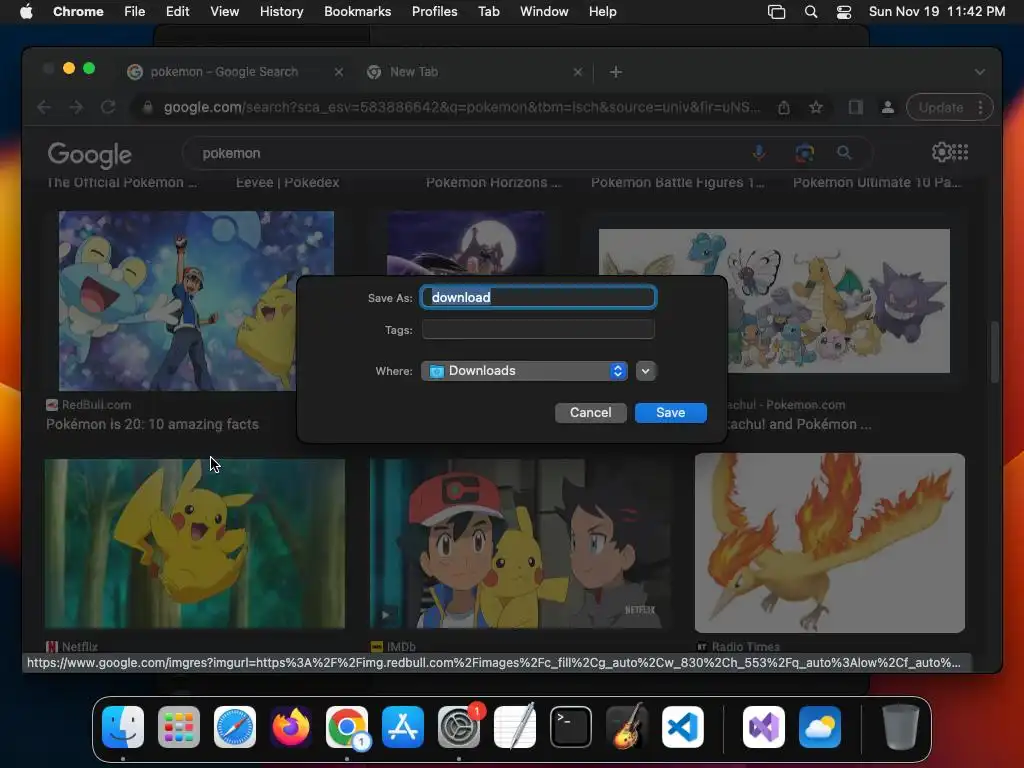Image resolution: width=1024 pixels, height=768 pixels.
Task: Focus the Tags input field
Action: click(x=538, y=330)
